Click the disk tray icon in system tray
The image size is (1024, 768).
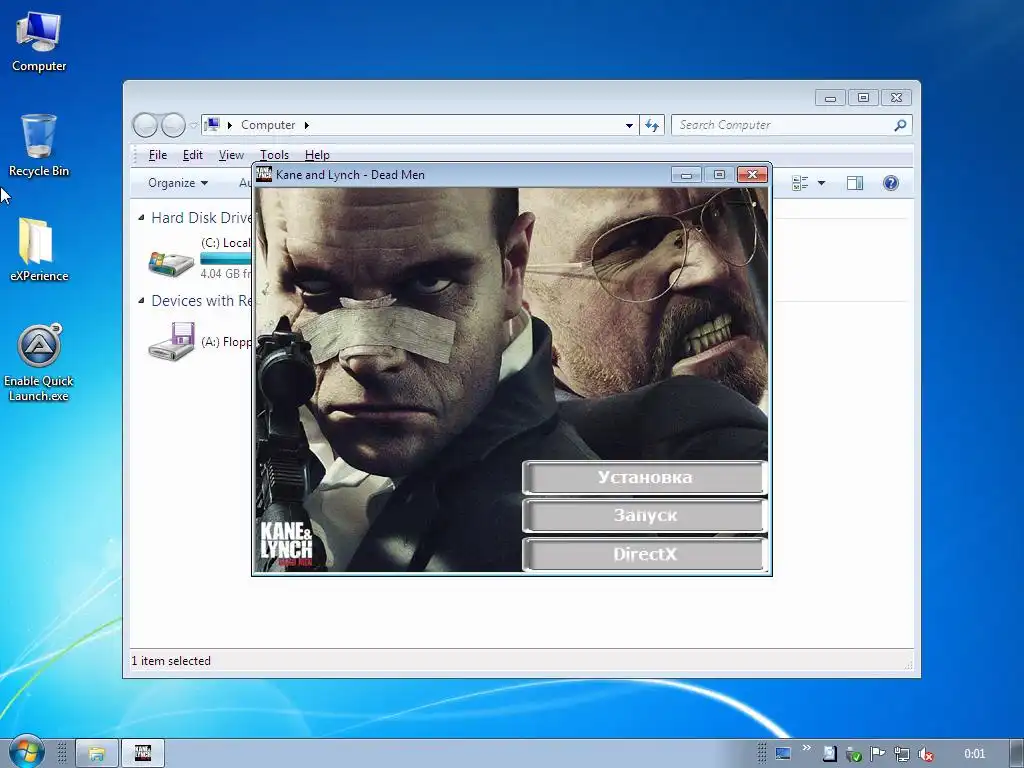pyautogui.click(x=829, y=754)
